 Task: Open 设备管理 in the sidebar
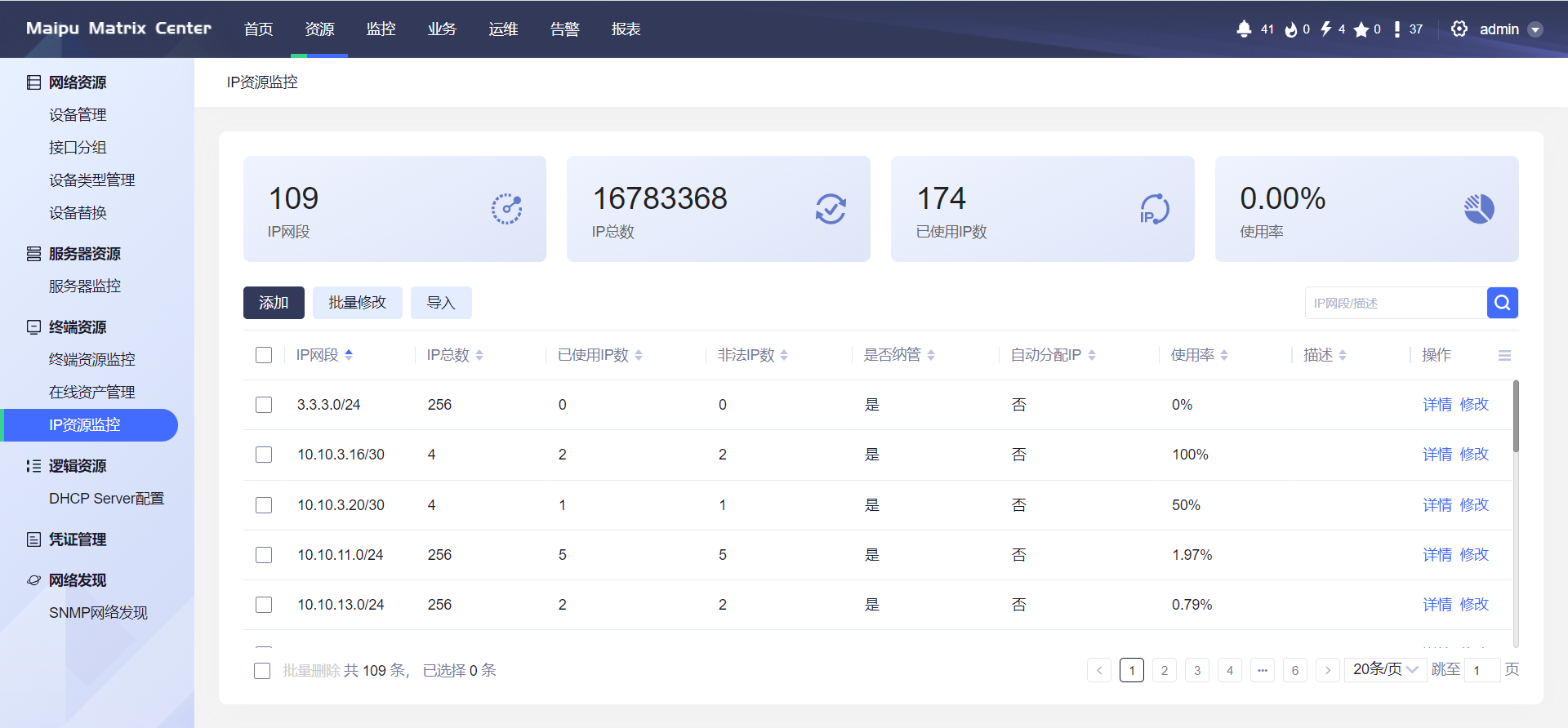(78, 115)
